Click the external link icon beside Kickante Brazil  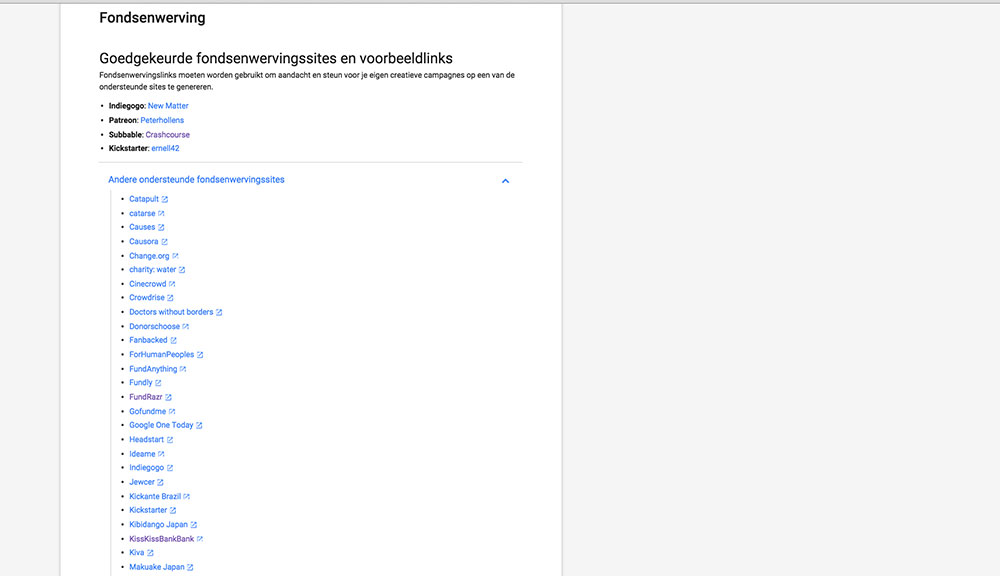coord(187,496)
